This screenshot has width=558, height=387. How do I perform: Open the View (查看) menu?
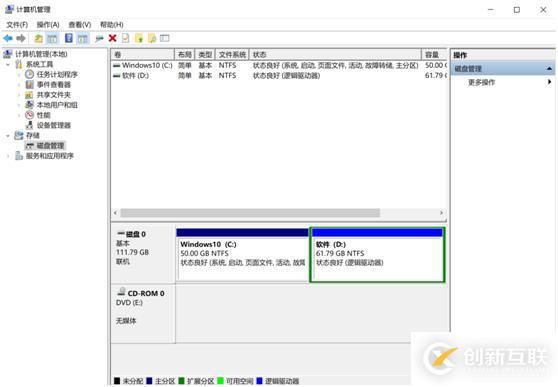[80, 25]
